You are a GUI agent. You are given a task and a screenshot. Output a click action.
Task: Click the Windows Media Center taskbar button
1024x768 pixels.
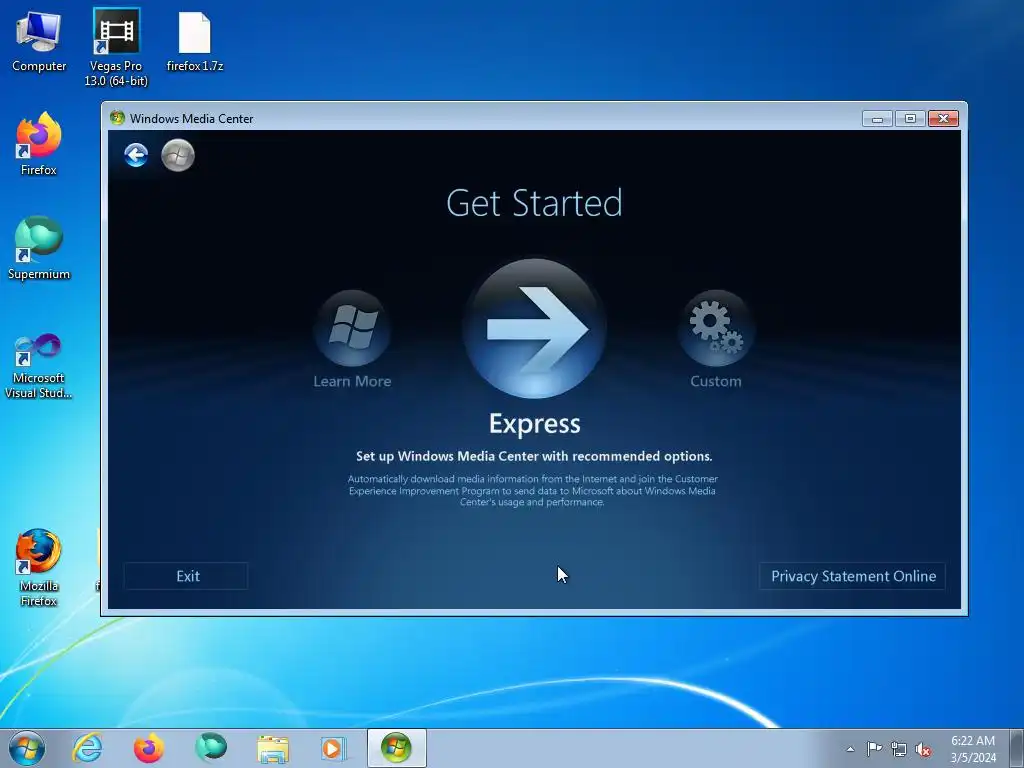(x=396, y=748)
